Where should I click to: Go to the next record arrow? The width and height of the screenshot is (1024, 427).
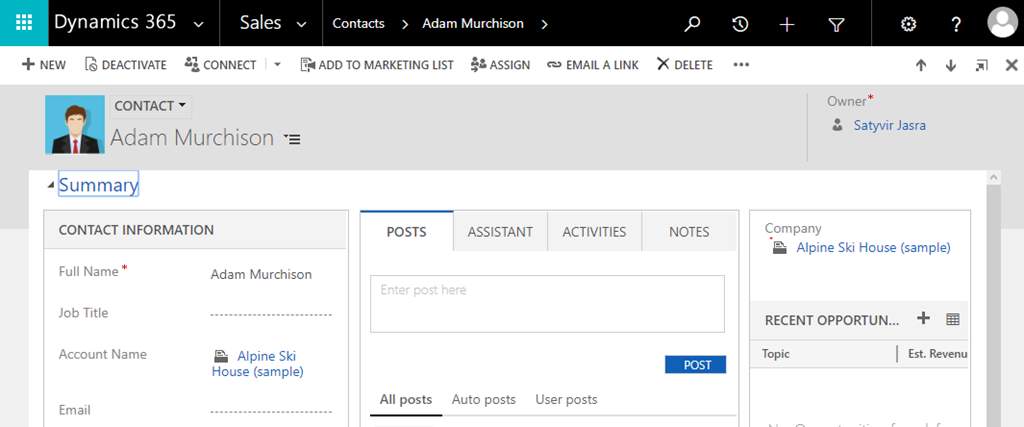[951, 65]
